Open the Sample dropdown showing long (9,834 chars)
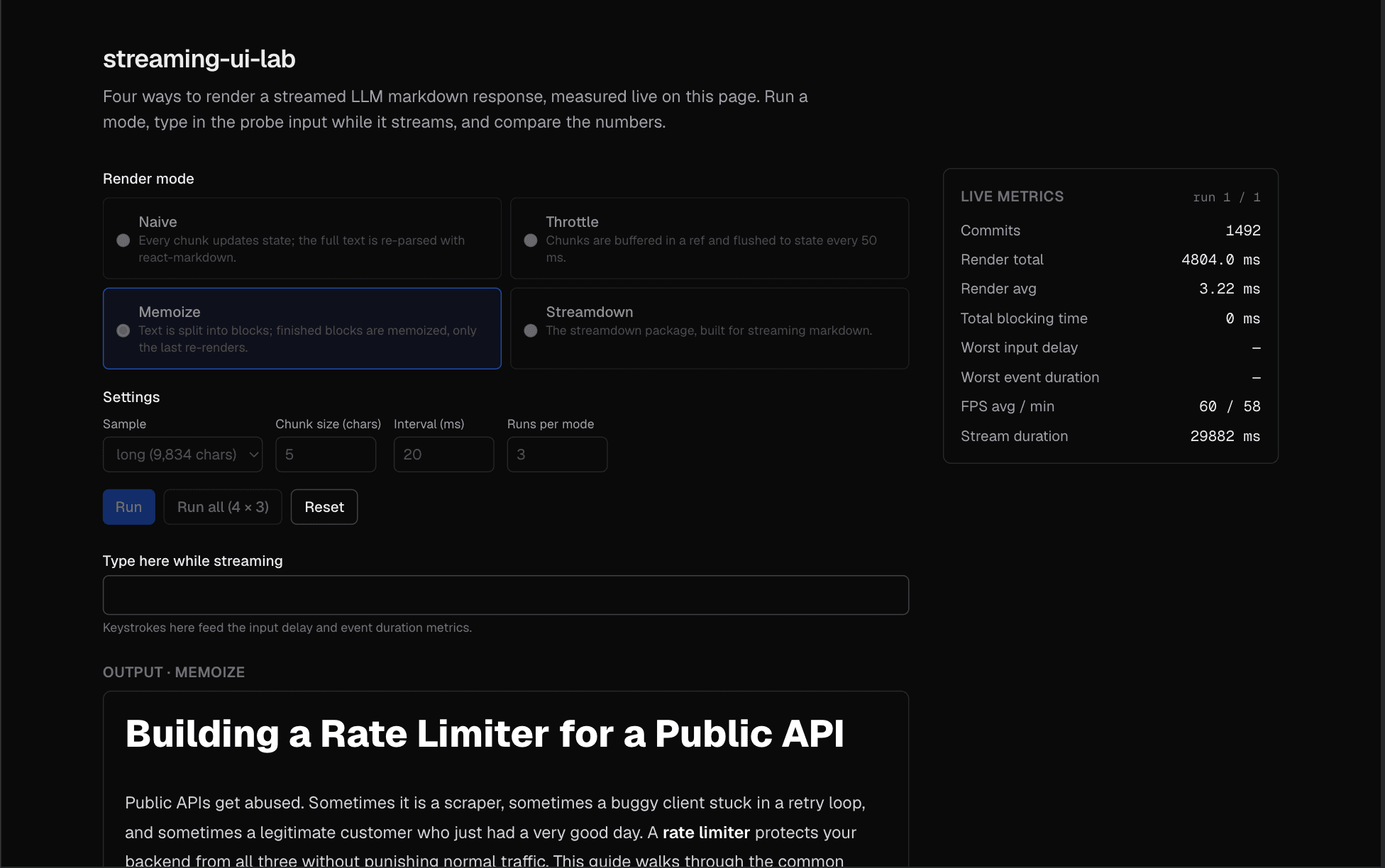 (183, 455)
